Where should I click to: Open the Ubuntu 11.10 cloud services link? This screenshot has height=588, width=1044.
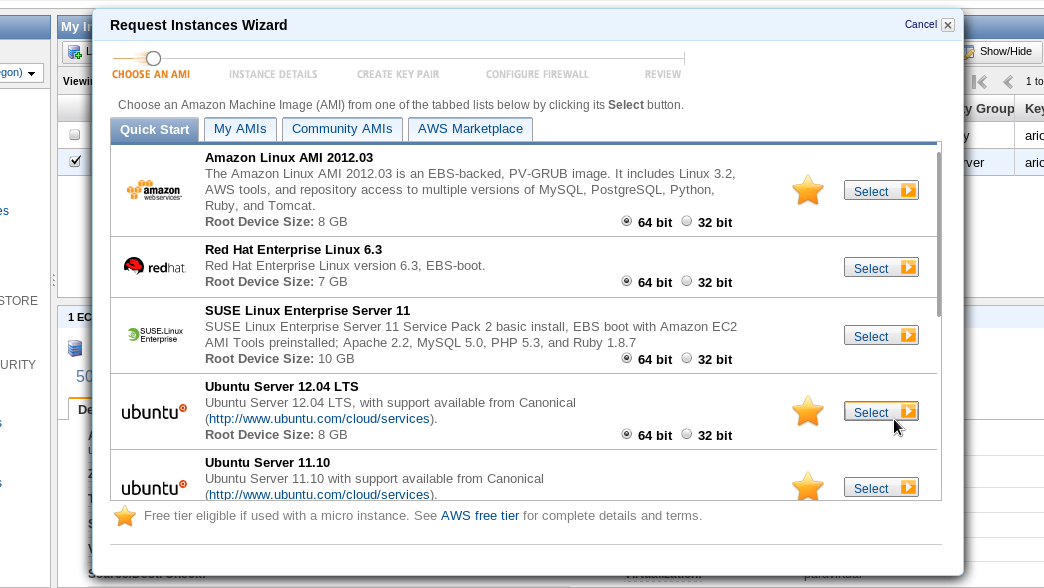point(319,495)
